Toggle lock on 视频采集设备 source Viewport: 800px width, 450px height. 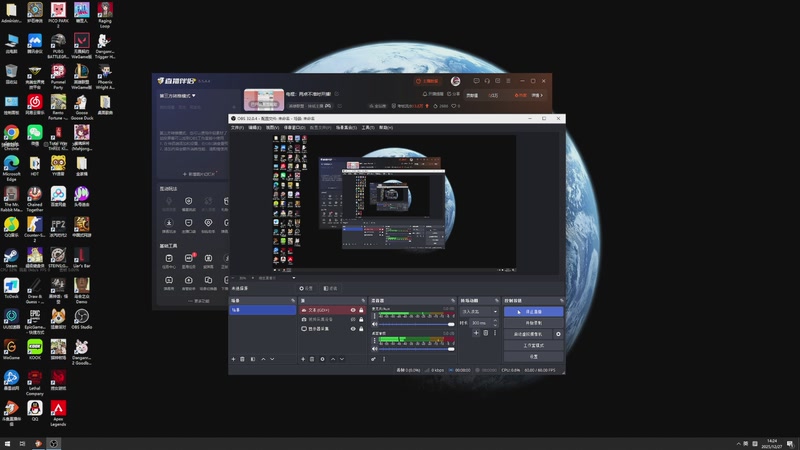361,319
